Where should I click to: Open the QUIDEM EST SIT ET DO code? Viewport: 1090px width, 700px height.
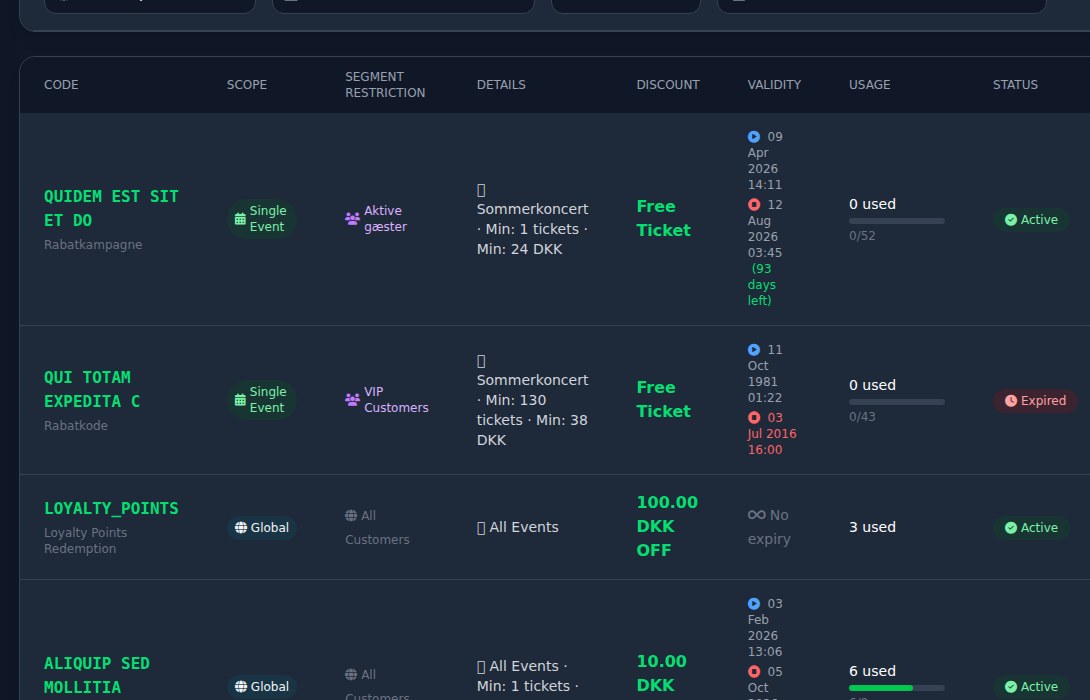pyautogui.click(x=111, y=209)
